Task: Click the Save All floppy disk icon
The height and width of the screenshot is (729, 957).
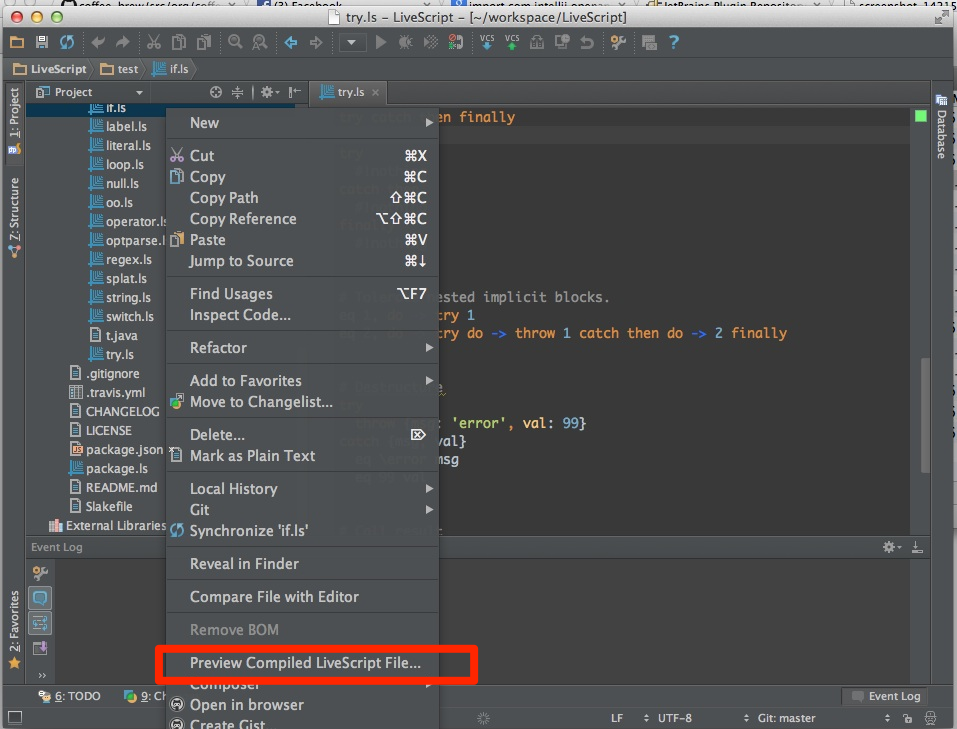Action: (x=42, y=42)
